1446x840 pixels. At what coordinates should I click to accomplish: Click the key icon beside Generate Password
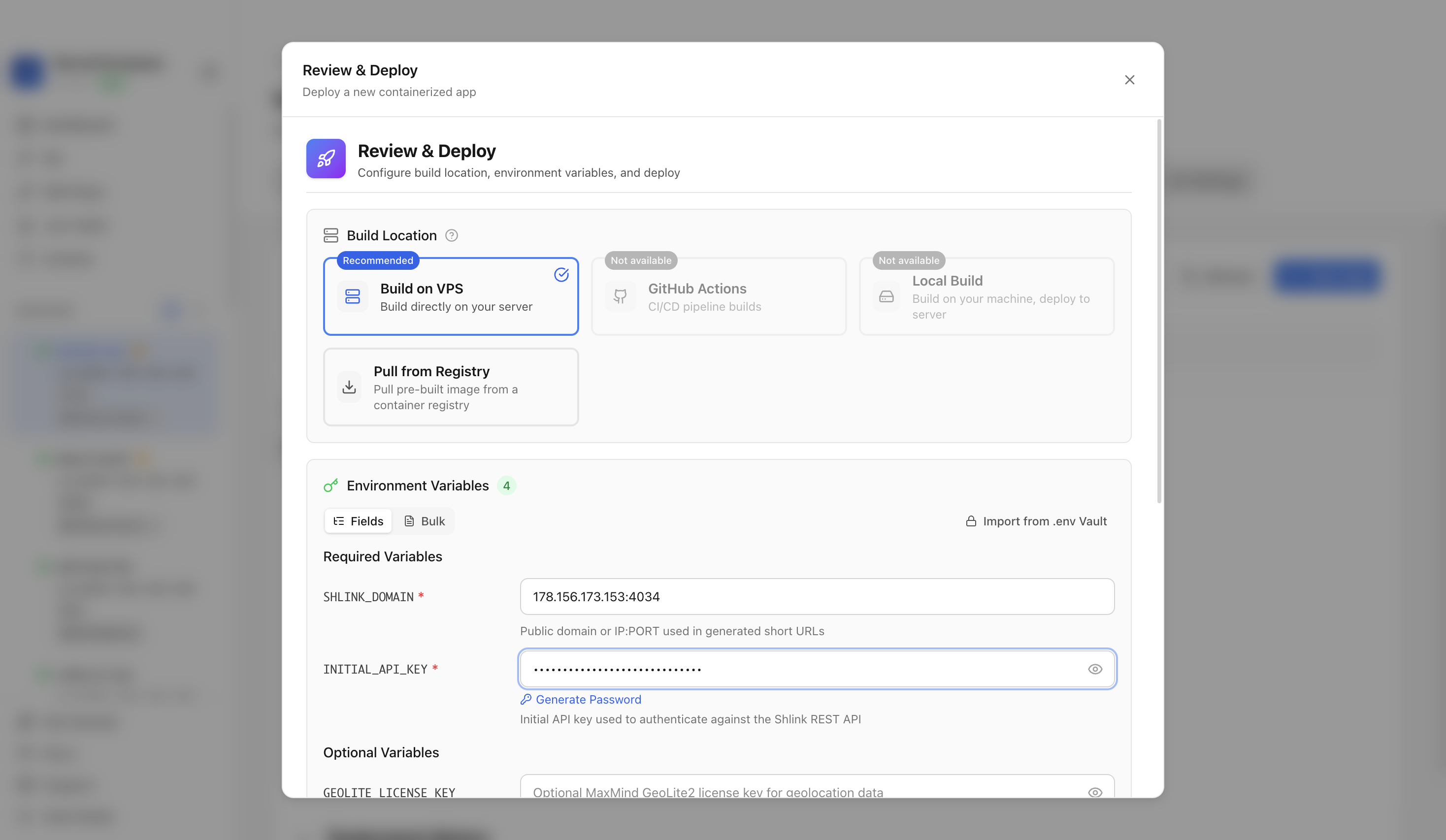point(526,700)
